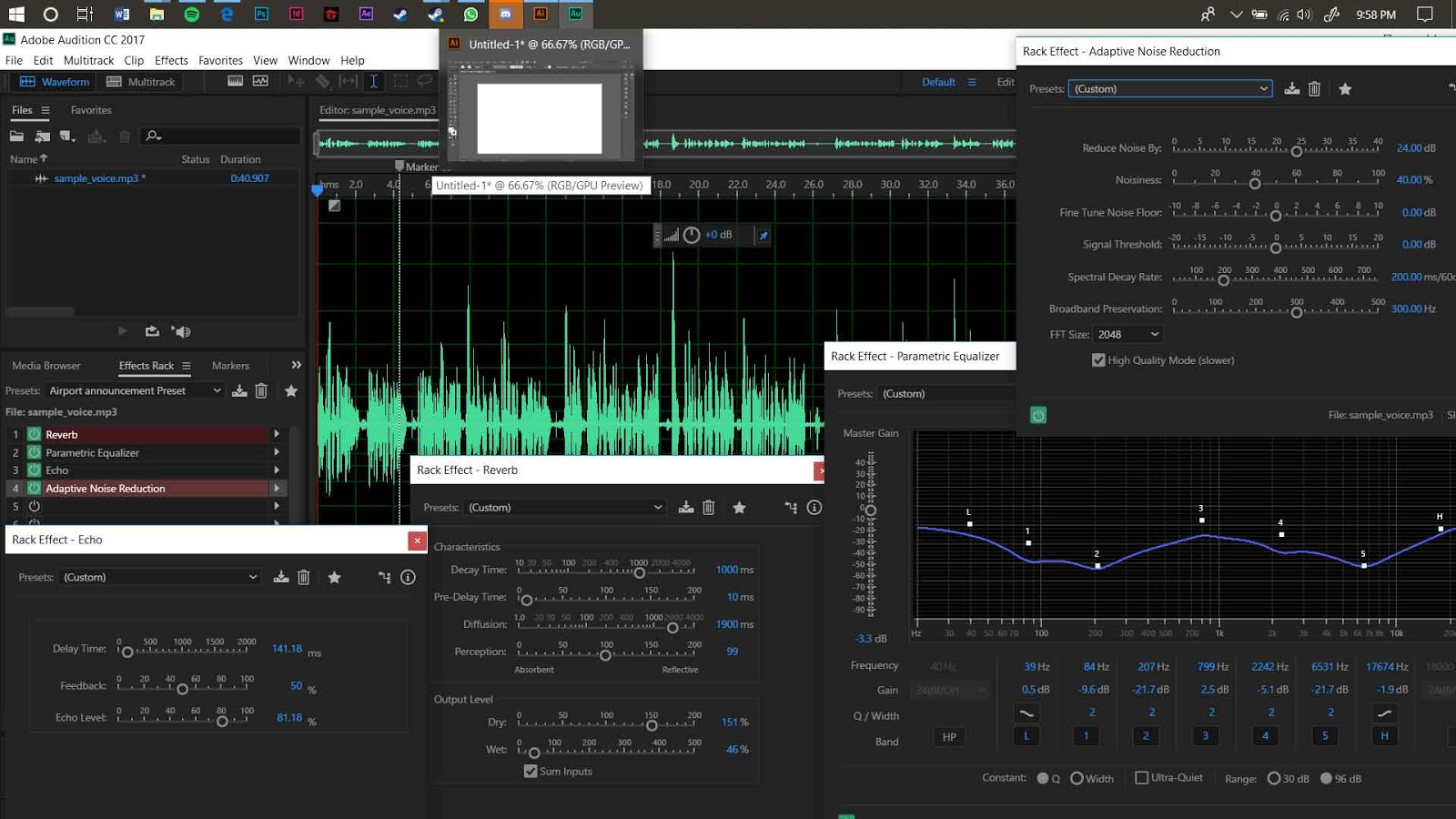Open the Effects menu

click(x=171, y=60)
